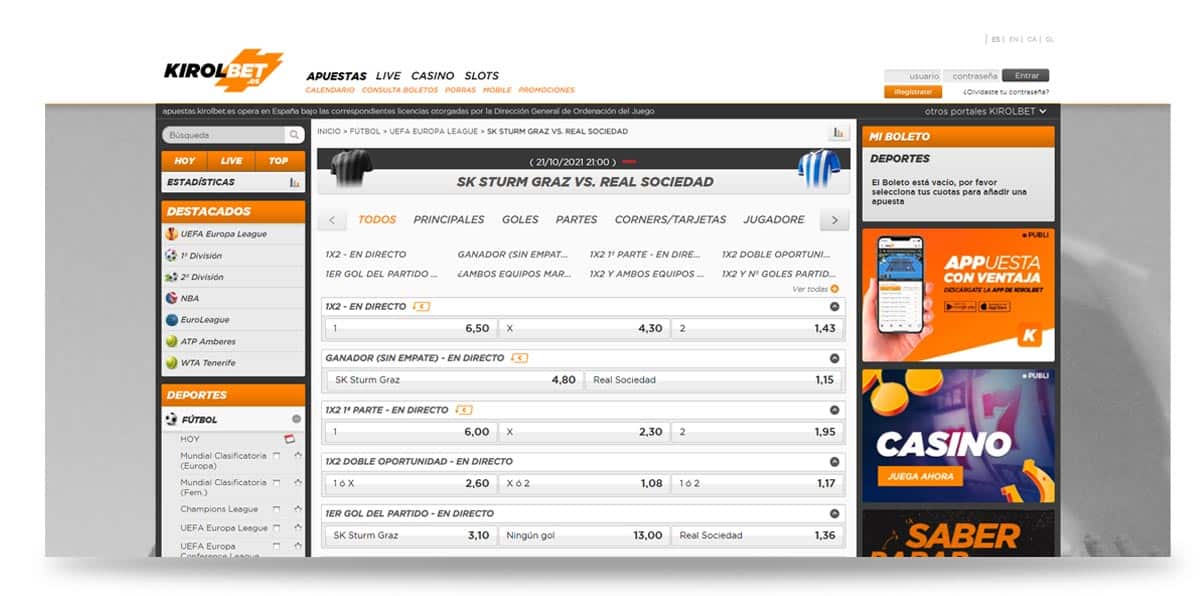Screen dimensions: 1200x596
Task: Open the APUESTAS main menu
Action: pyautogui.click(x=336, y=76)
